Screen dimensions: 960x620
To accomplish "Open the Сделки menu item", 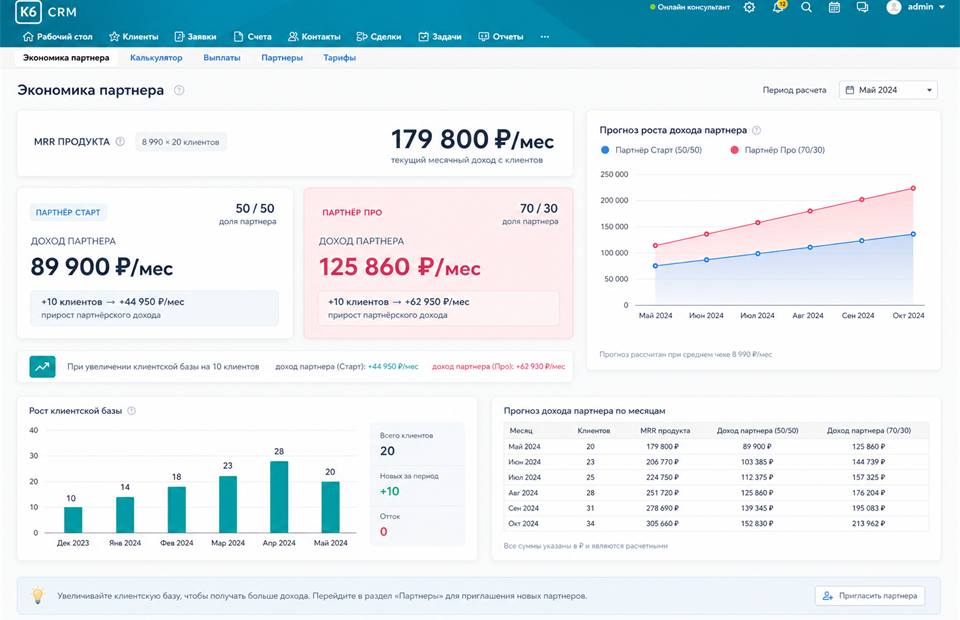I will (379, 37).
